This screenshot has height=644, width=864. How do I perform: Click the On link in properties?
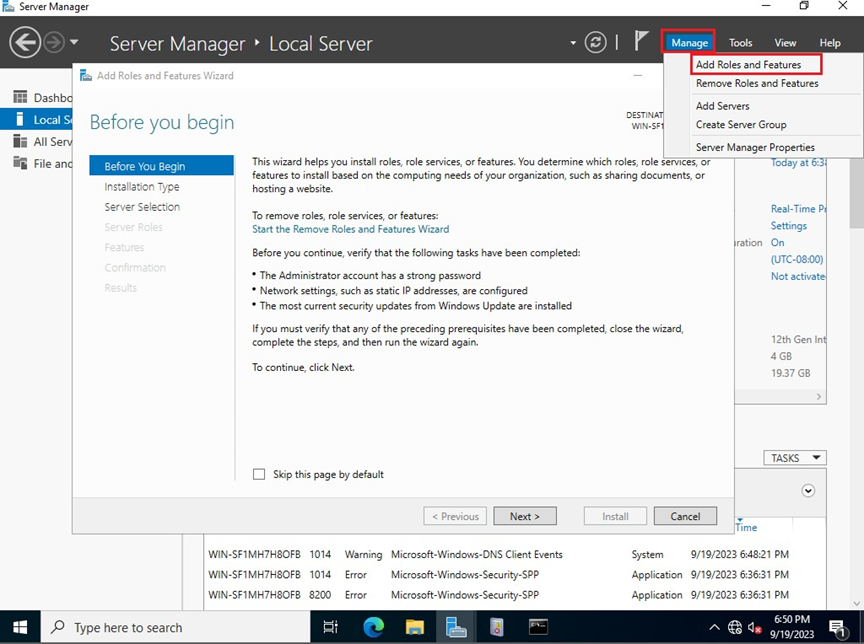[x=777, y=242]
